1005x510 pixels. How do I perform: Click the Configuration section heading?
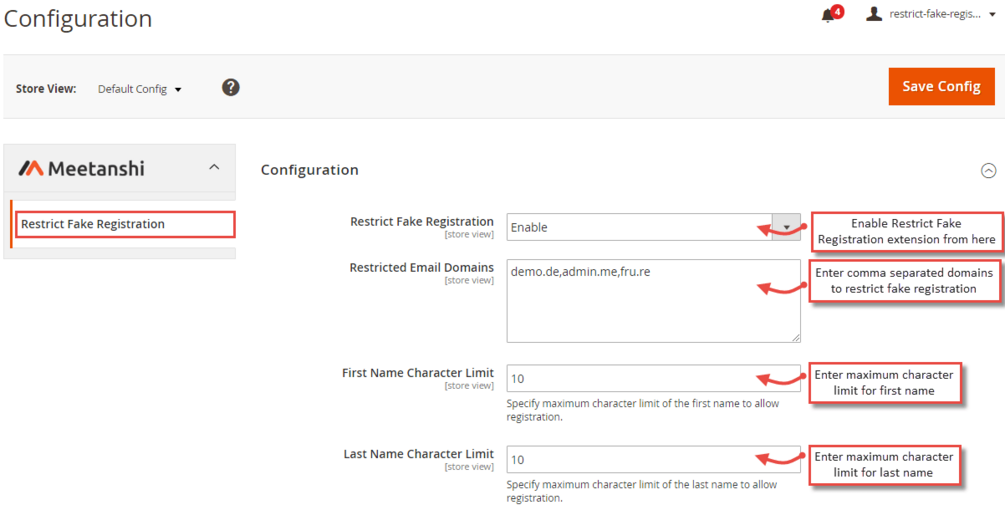point(310,170)
